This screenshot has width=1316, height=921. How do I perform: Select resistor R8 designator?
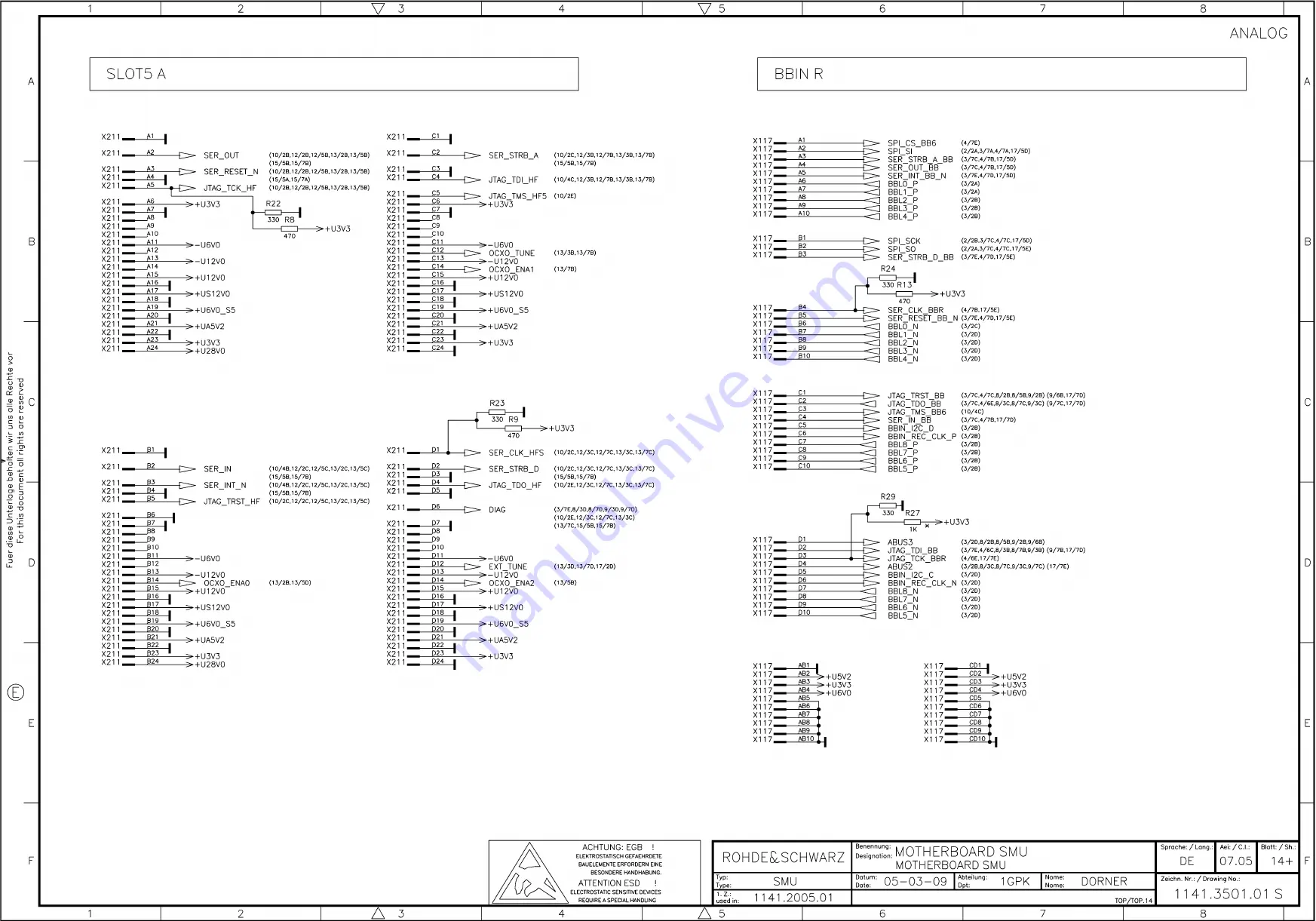click(290, 220)
